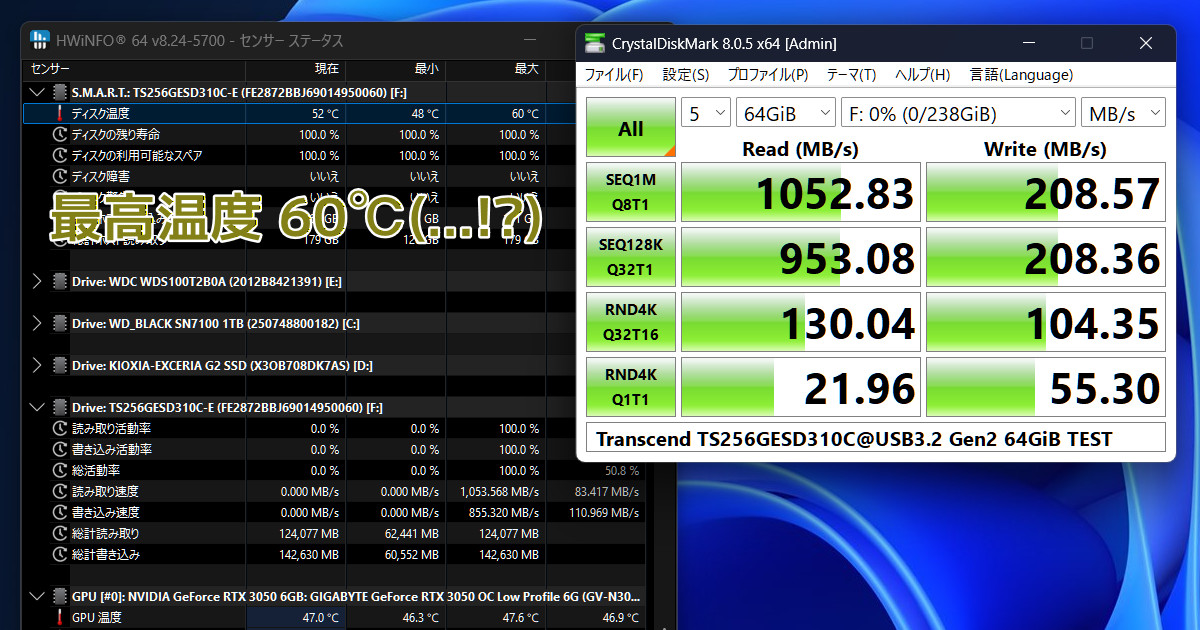The height and width of the screenshot is (630, 1200).
Task: Click the HWiNFO app icon in title bar
Action: (x=41, y=40)
